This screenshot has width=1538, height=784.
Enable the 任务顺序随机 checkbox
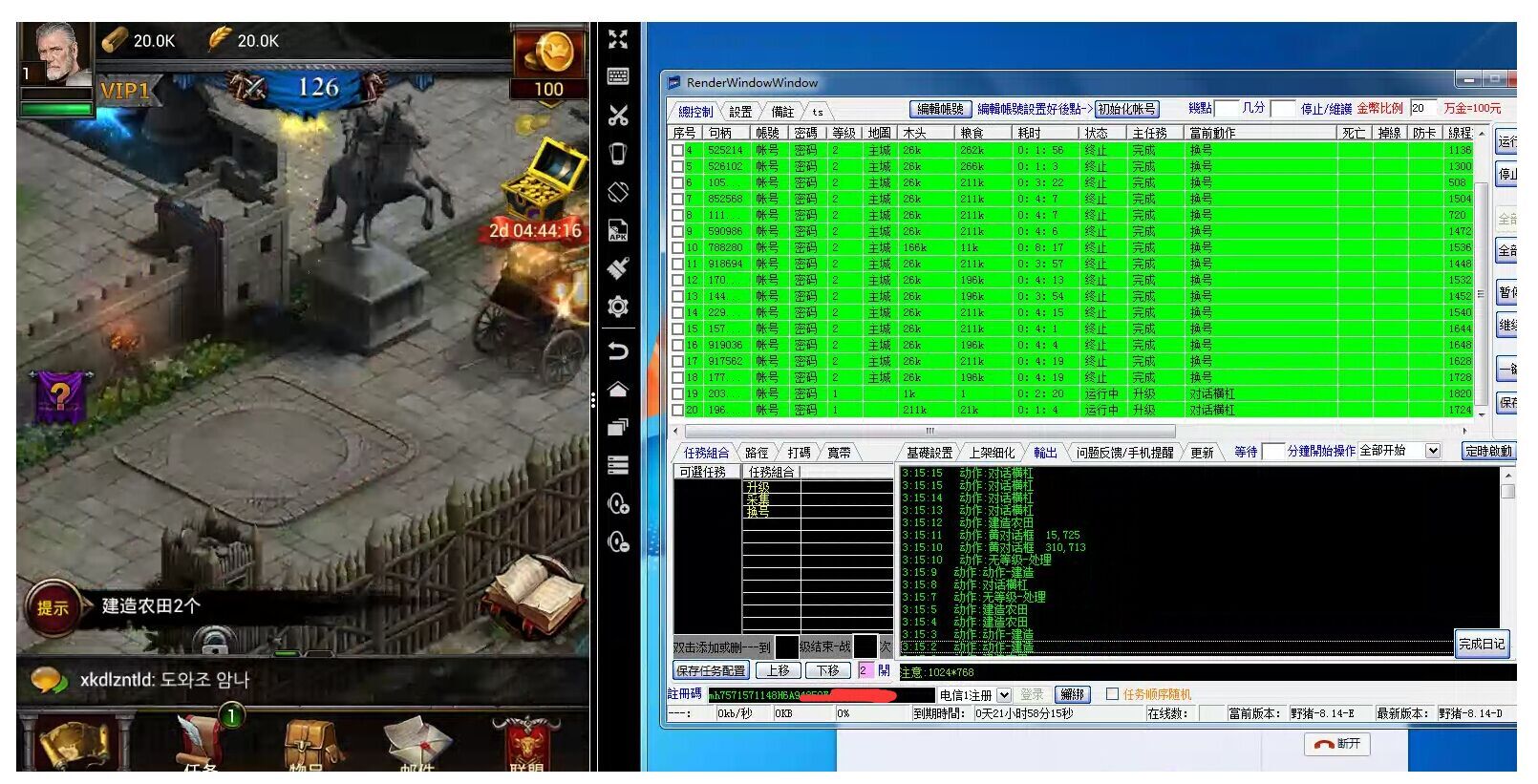point(1112,694)
